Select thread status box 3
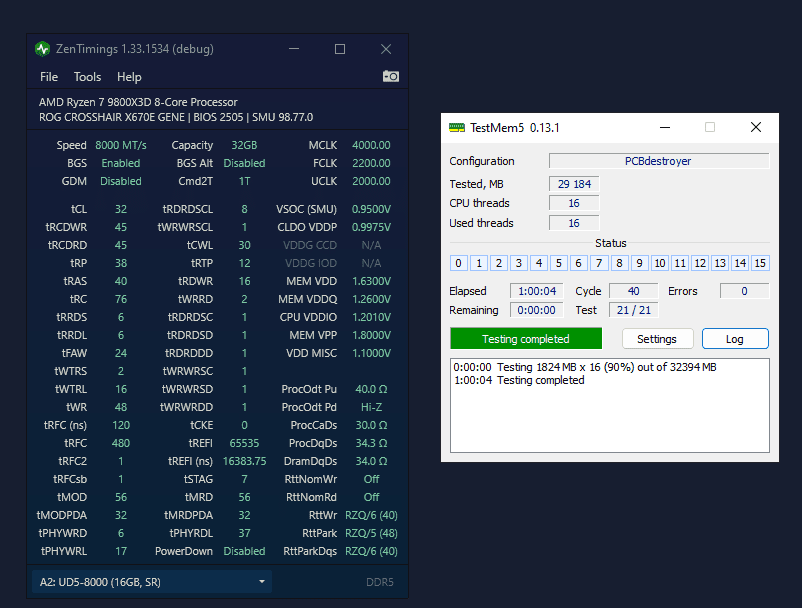This screenshot has width=802, height=608. [x=519, y=263]
